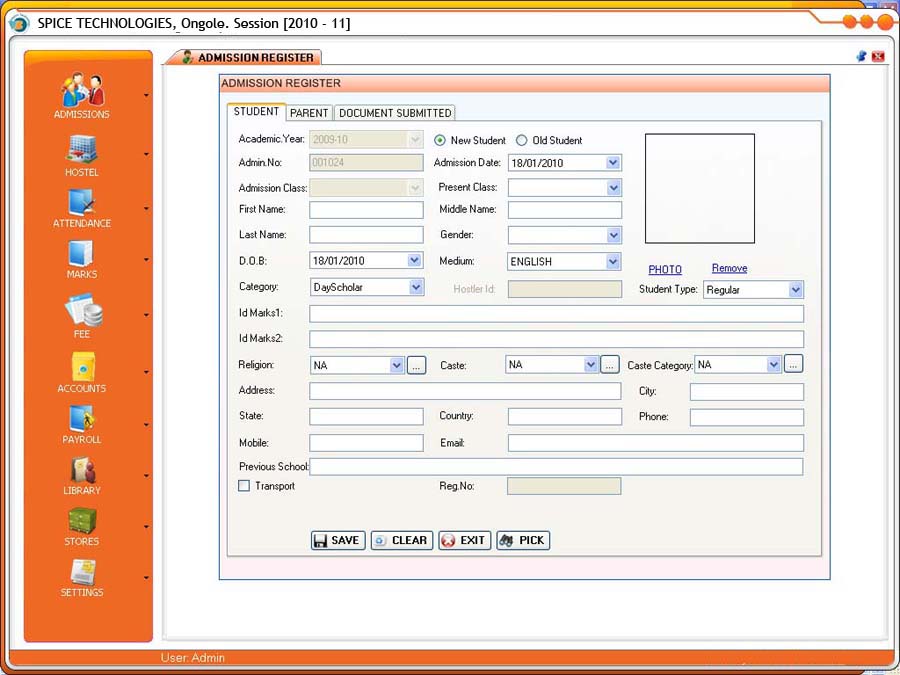The image size is (900, 675).
Task: Expand the Gender dropdown
Action: [x=613, y=236]
